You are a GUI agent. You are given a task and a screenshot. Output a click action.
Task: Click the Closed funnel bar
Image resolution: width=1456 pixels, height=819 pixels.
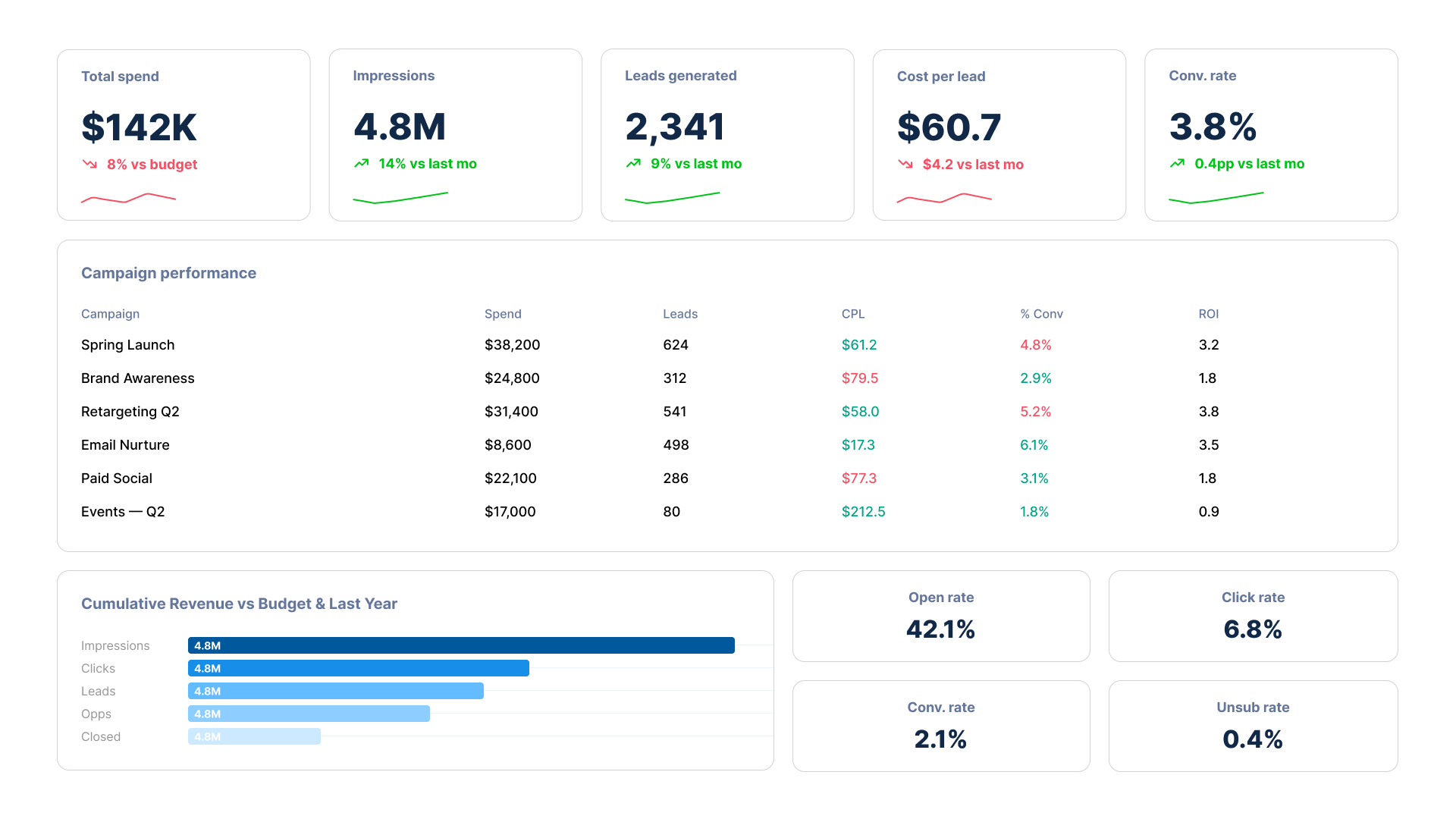coord(254,736)
